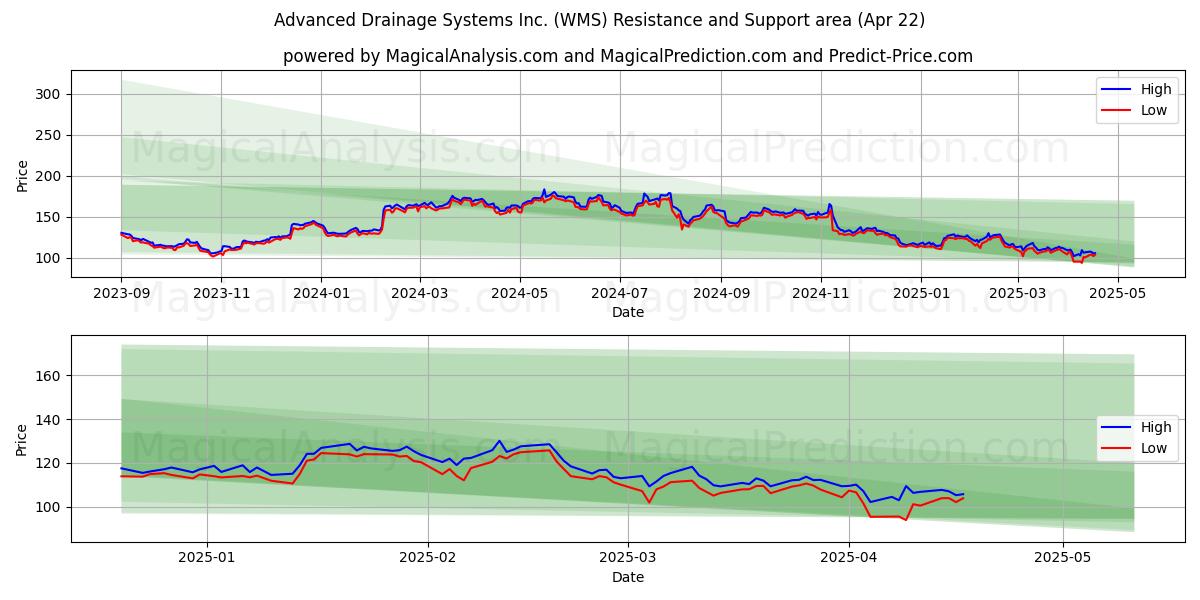Screen dimensions: 1200x600
Task: Click the top chart '2023-11' date label
Action: (x=221, y=294)
